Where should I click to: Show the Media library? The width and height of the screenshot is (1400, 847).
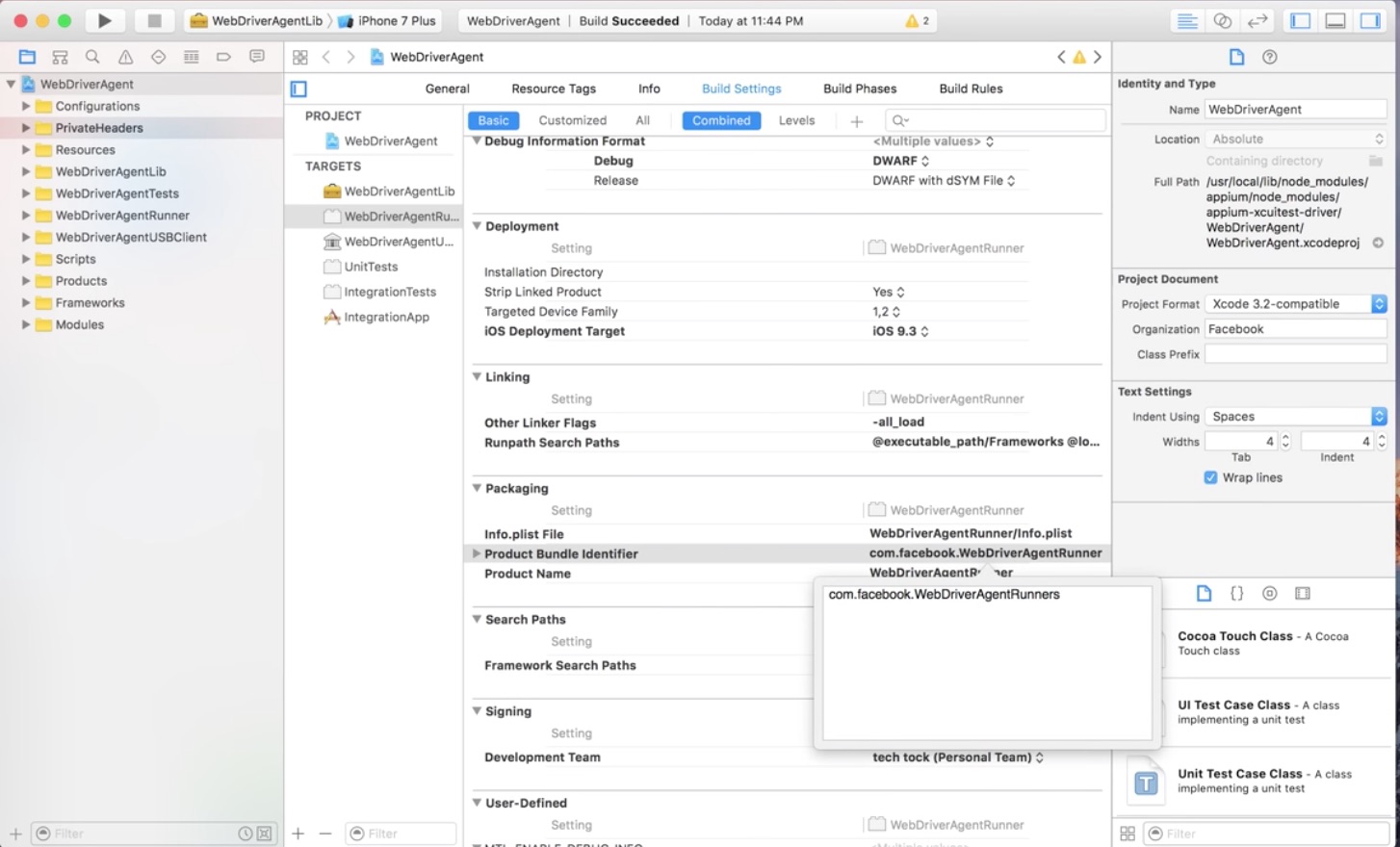[x=1303, y=593]
